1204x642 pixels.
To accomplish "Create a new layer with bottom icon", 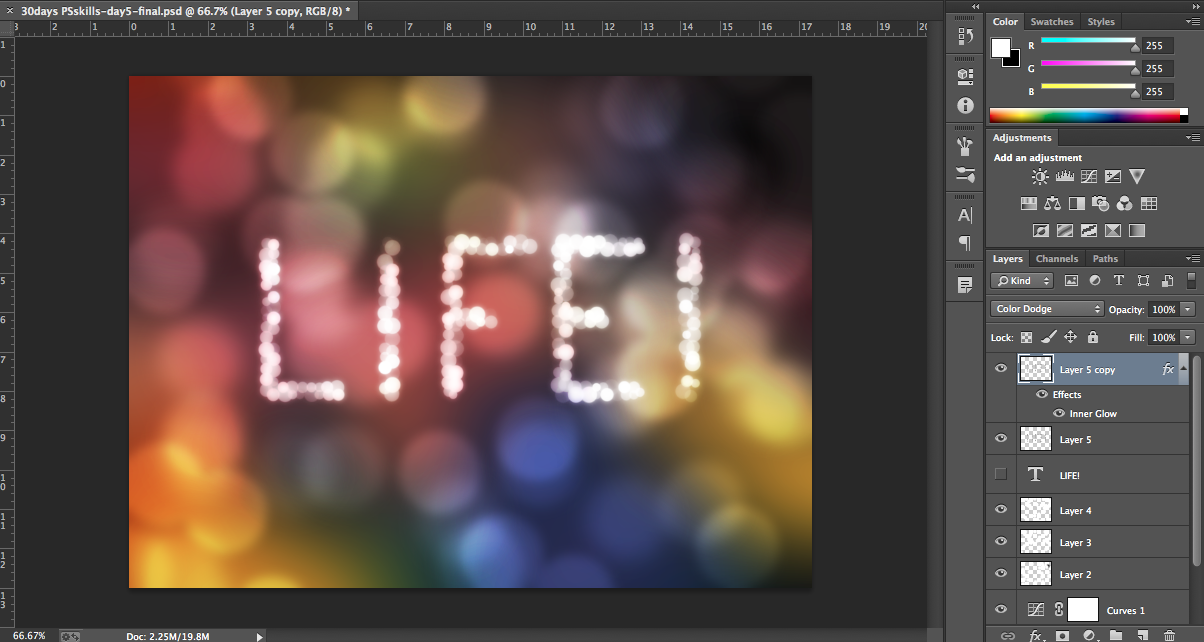I will tap(1143, 635).
